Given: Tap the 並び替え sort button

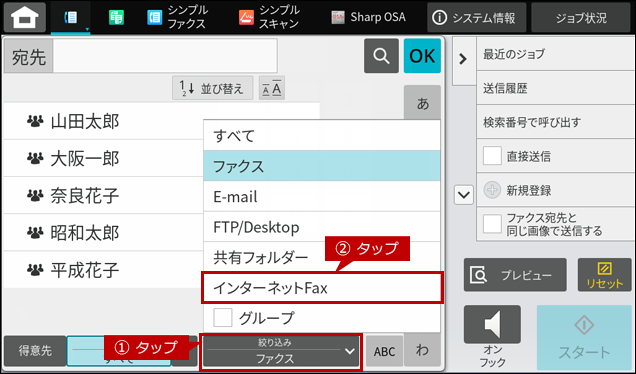Looking at the screenshot, I should pos(213,88).
